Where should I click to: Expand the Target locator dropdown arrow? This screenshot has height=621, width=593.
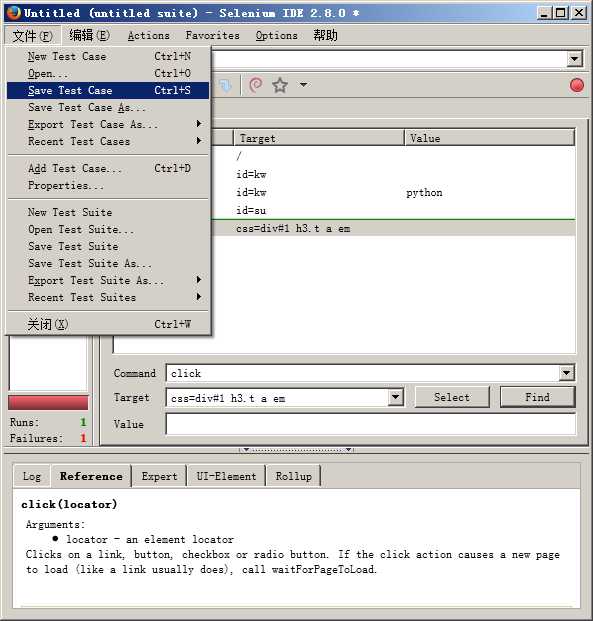coord(395,397)
